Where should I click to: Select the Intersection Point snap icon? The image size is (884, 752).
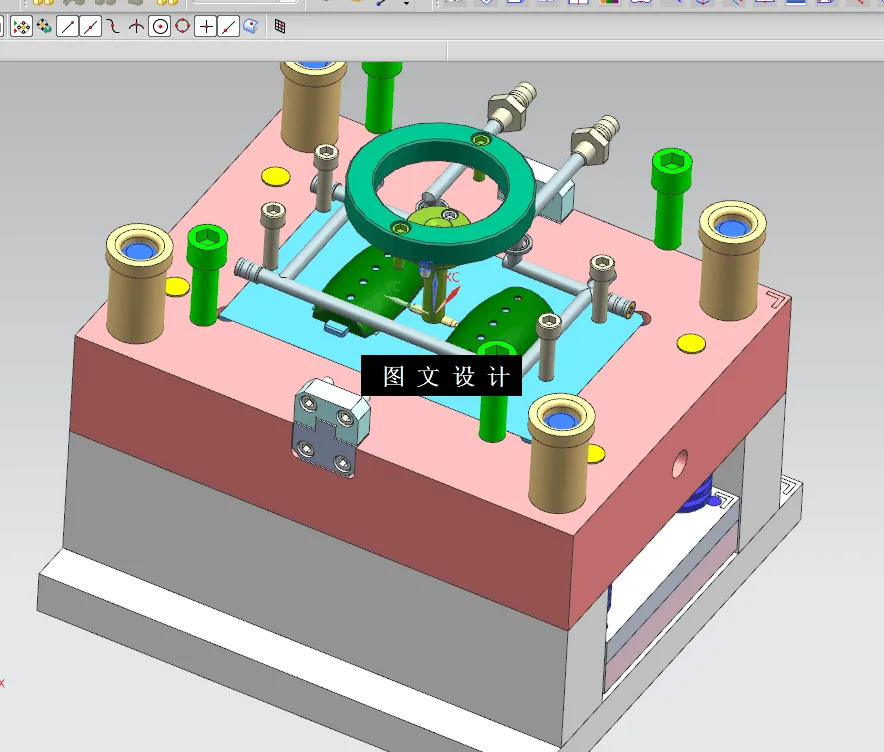coord(134,27)
